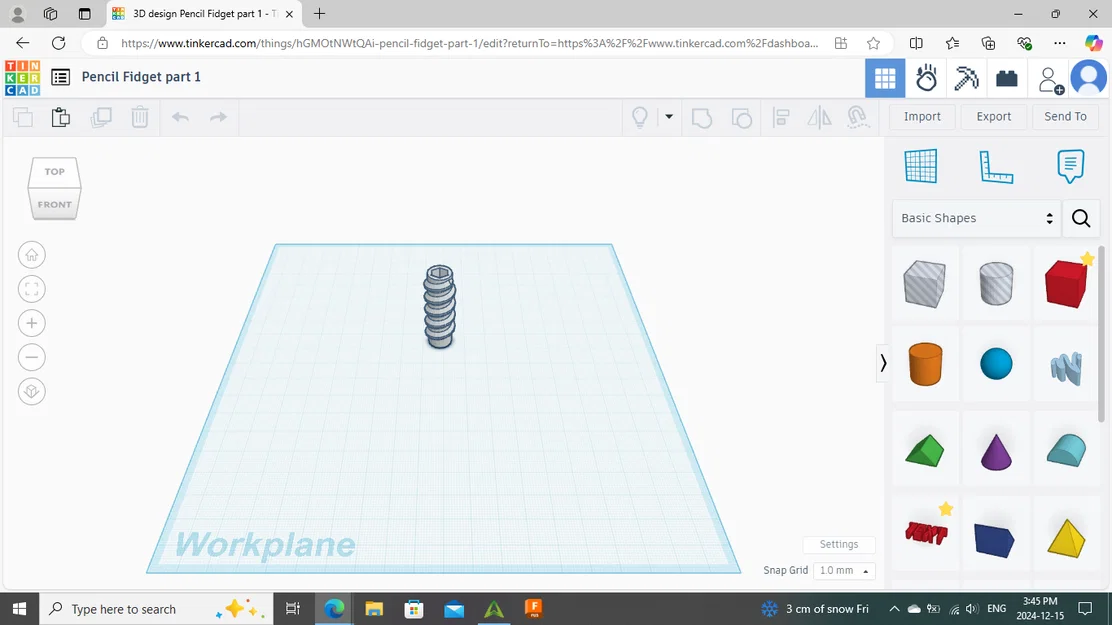Screen dimensions: 1112x625
Task: Click the Home view button
Action: [31, 255]
